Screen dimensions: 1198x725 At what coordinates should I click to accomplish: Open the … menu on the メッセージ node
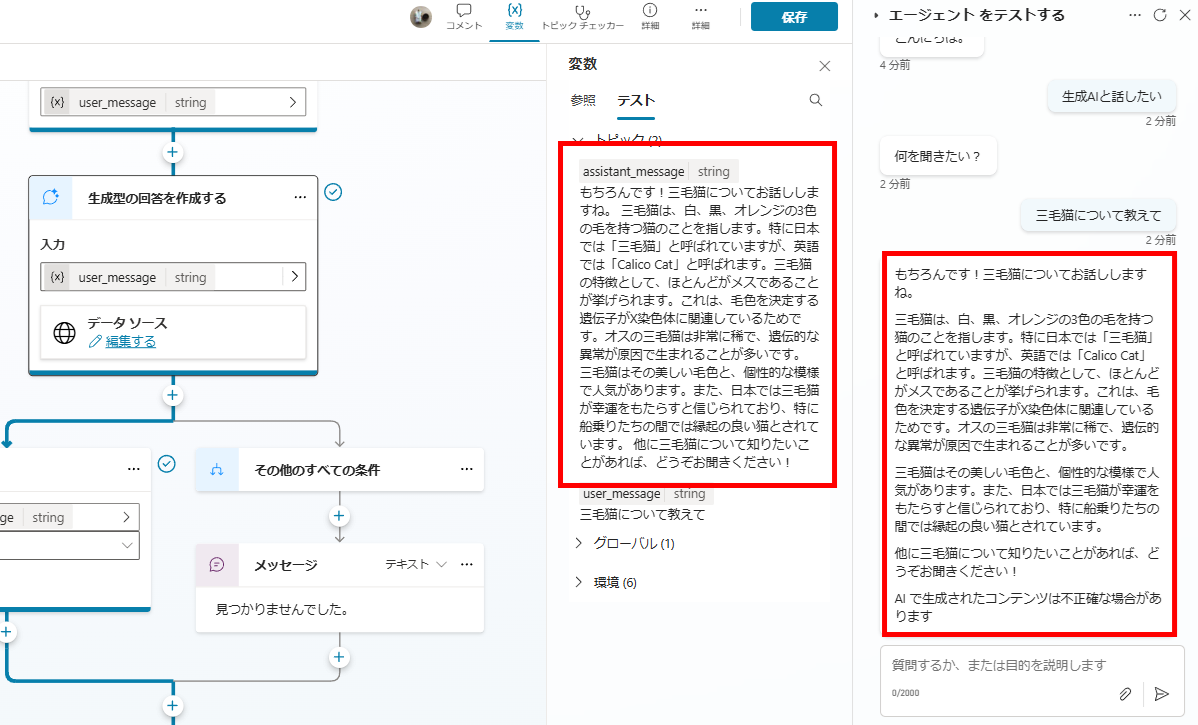pyautogui.click(x=466, y=565)
